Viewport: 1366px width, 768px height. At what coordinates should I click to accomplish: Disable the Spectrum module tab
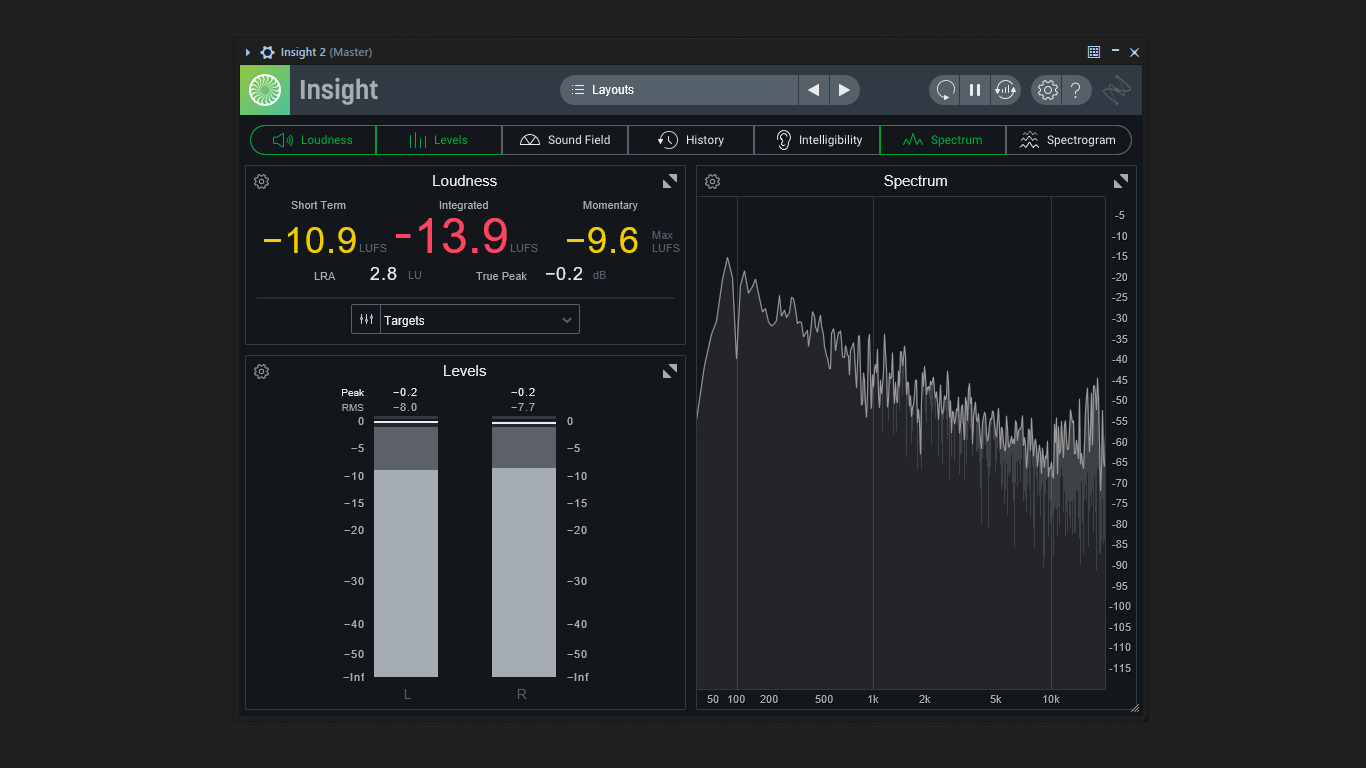942,140
